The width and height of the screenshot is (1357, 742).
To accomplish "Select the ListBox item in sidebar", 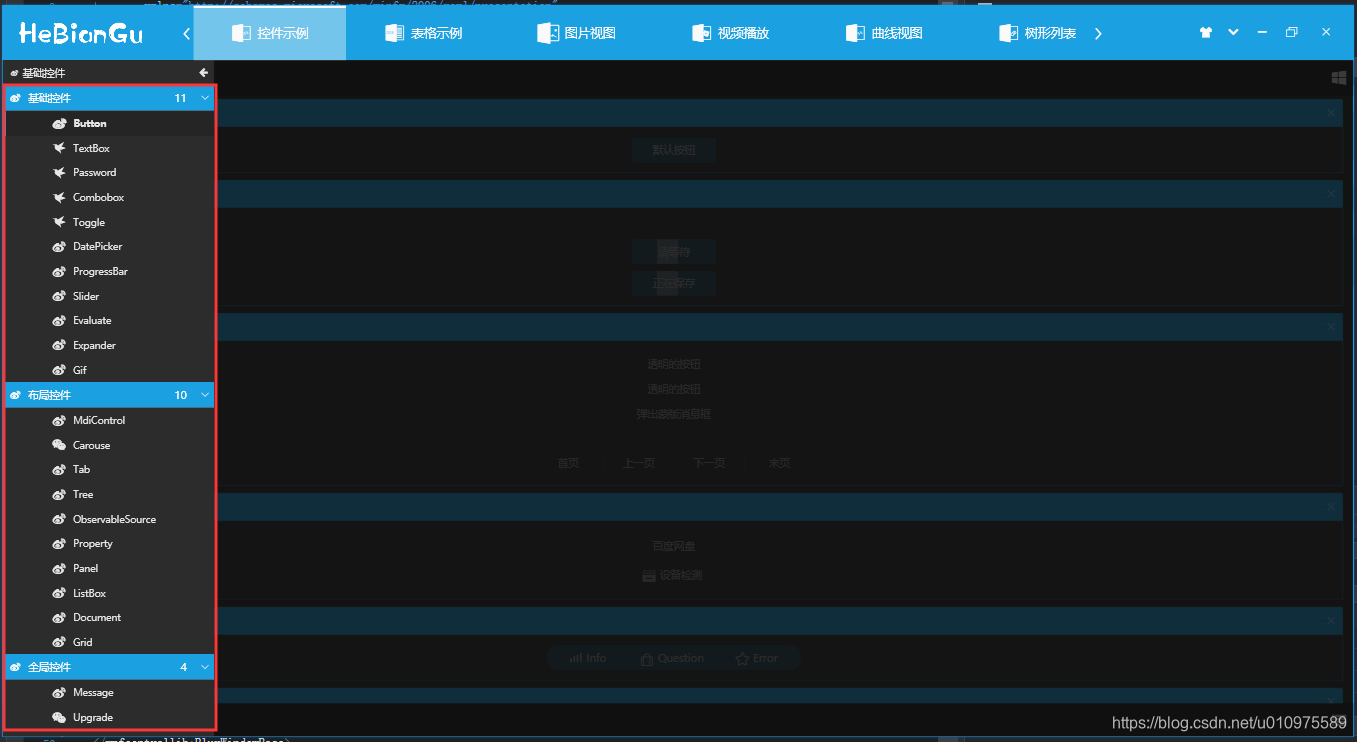I will pyautogui.click(x=110, y=593).
